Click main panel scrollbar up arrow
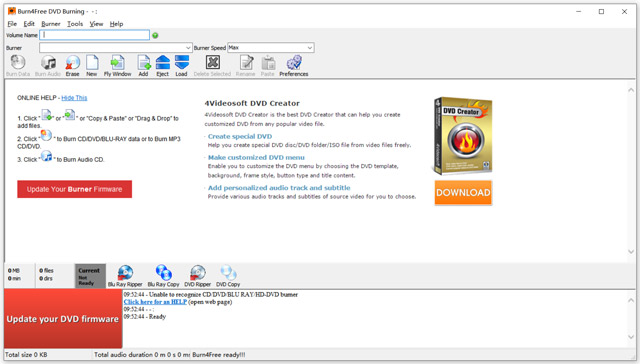 [631, 90]
